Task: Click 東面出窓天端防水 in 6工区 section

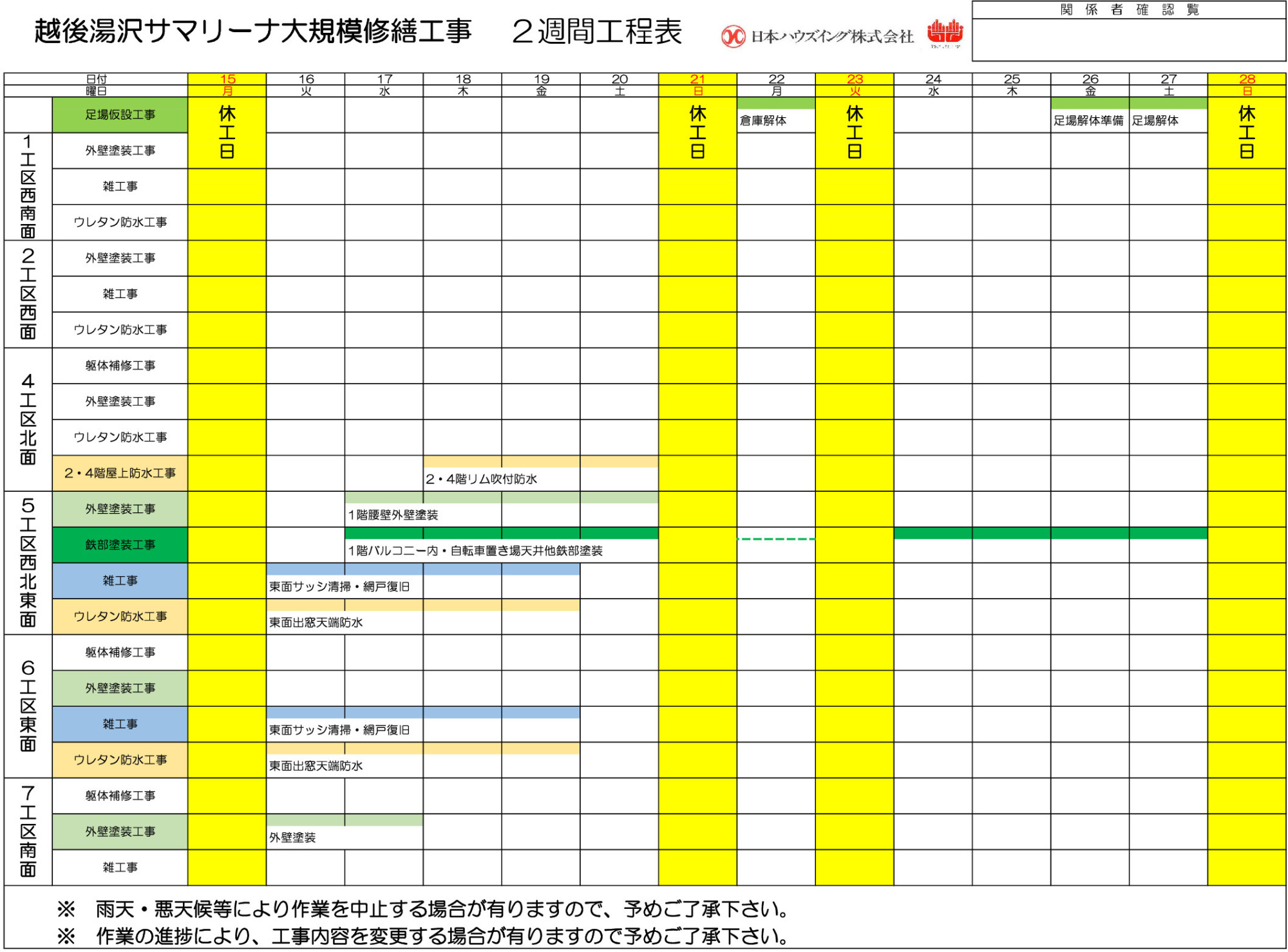Action: (x=316, y=766)
